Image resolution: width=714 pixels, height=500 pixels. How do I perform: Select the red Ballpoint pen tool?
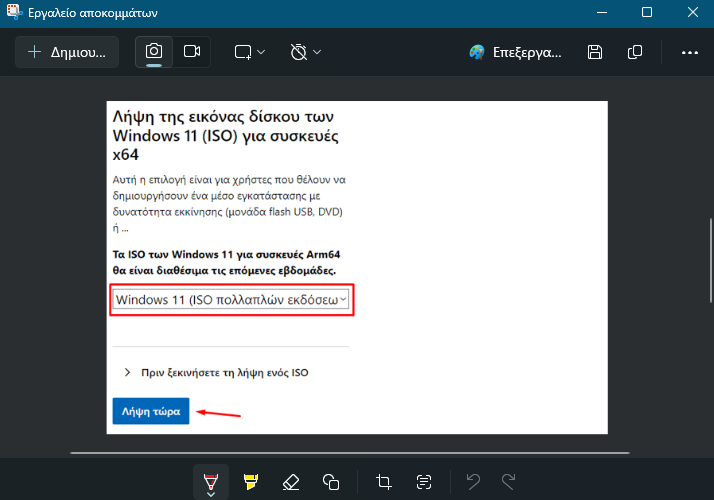point(211,482)
